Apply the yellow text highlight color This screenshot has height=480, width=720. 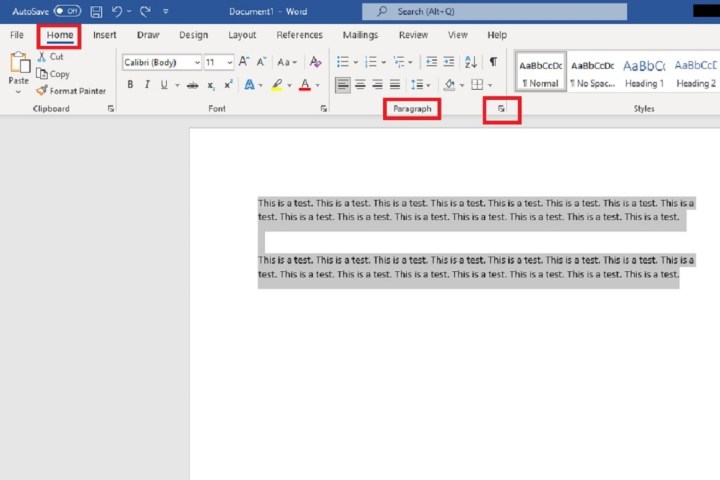(x=277, y=85)
